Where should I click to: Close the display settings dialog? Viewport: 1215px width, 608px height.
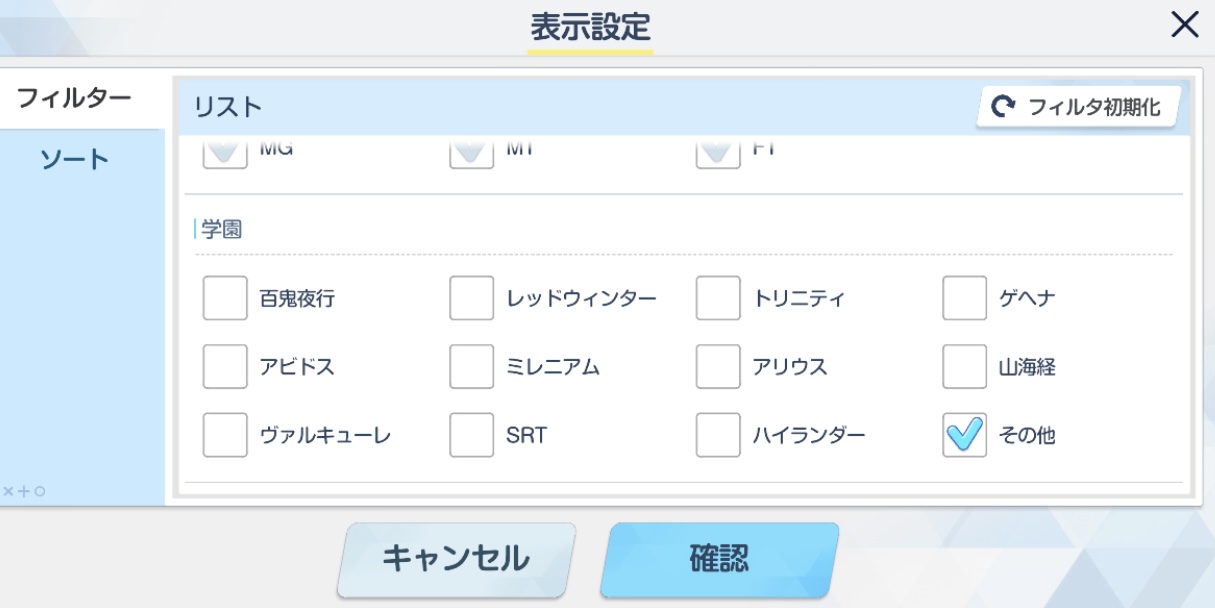point(1184,27)
